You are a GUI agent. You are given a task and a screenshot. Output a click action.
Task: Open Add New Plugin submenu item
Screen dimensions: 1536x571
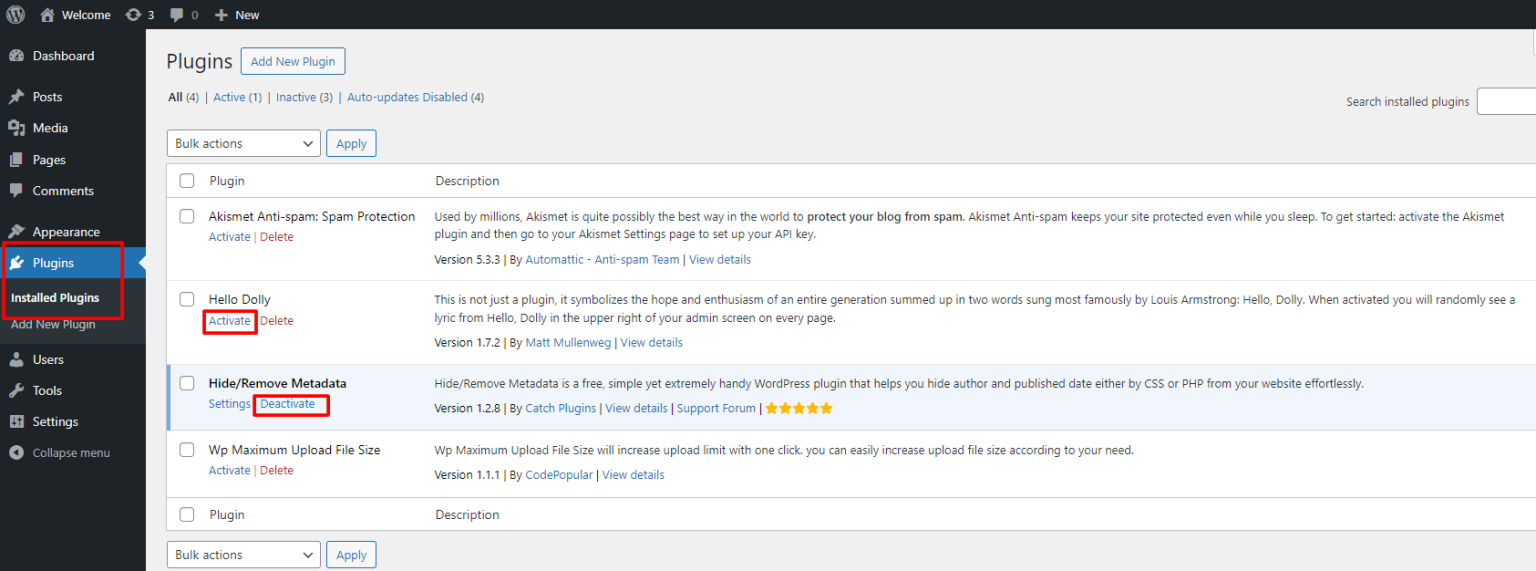(x=53, y=324)
